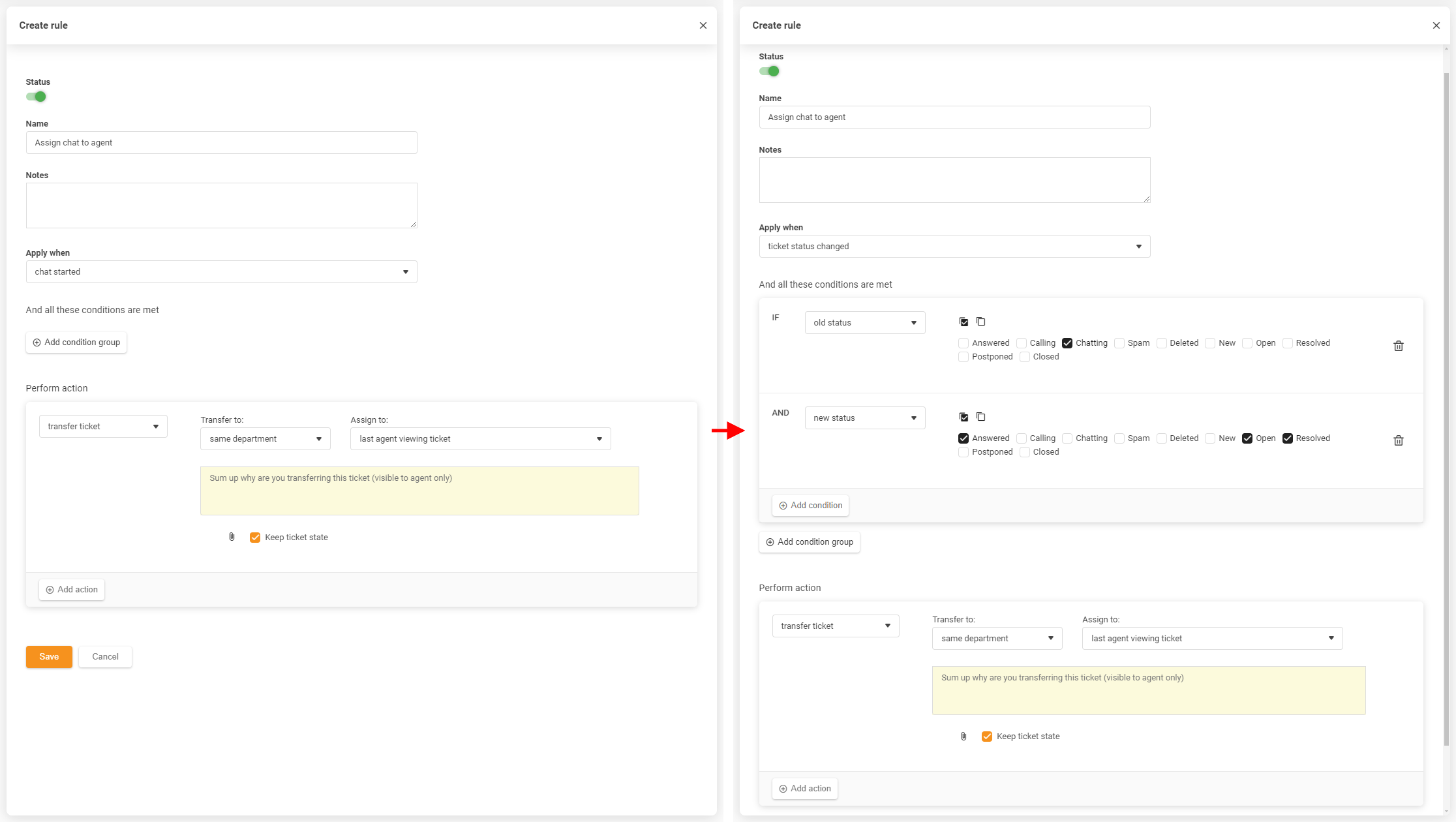Delete the new status condition via trash icon
Image resolution: width=1456 pixels, height=822 pixels.
pyautogui.click(x=1398, y=440)
